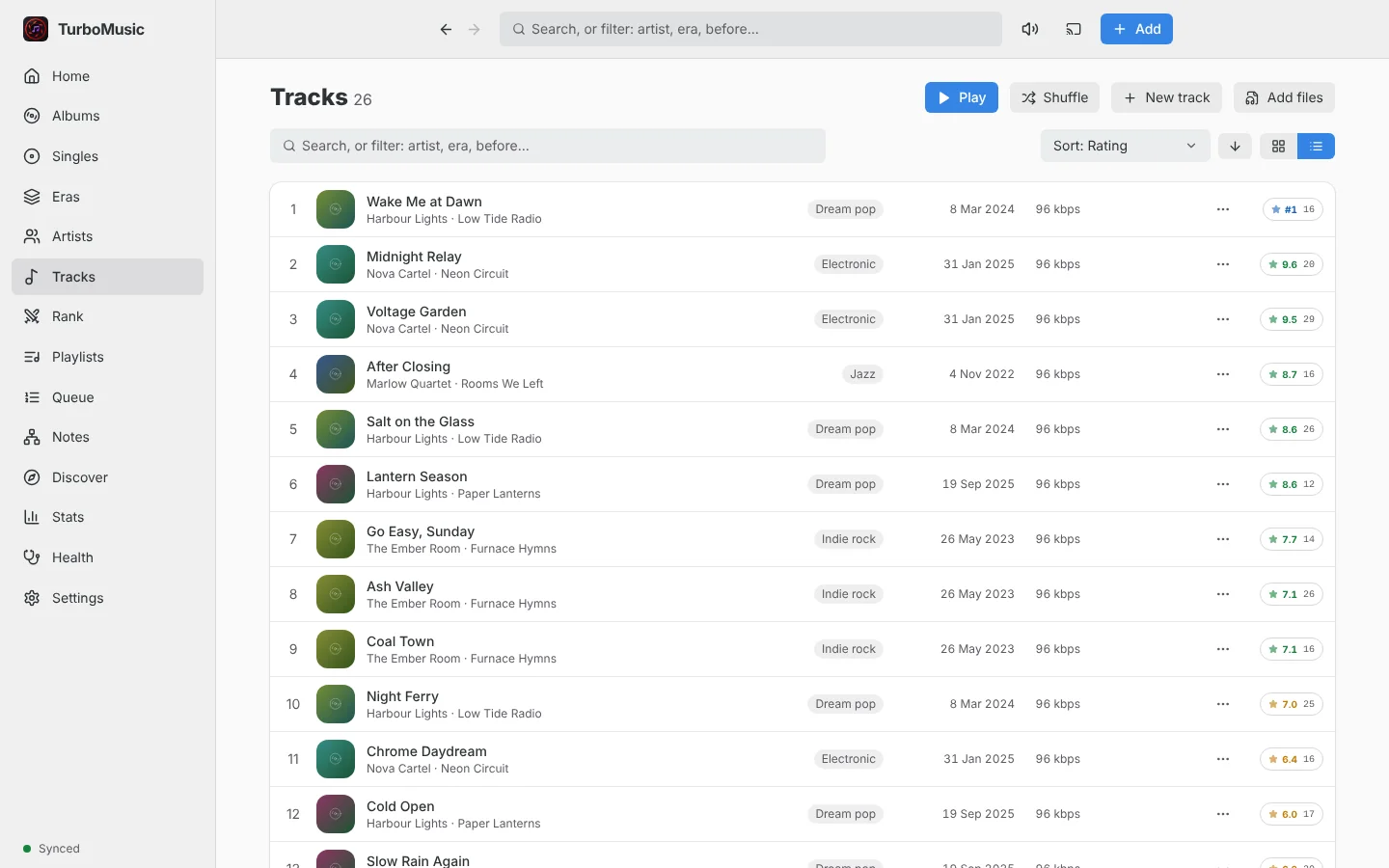View Stats page
The width and height of the screenshot is (1389, 868).
107,517
